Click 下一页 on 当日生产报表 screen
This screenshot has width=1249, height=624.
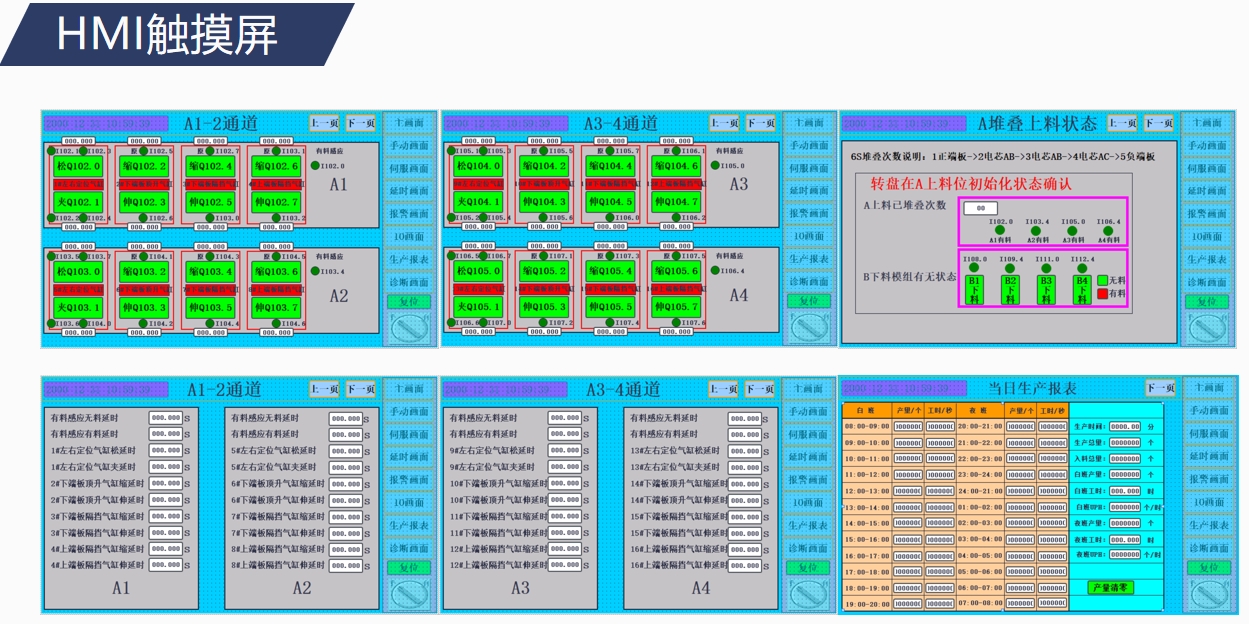click(1160, 388)
